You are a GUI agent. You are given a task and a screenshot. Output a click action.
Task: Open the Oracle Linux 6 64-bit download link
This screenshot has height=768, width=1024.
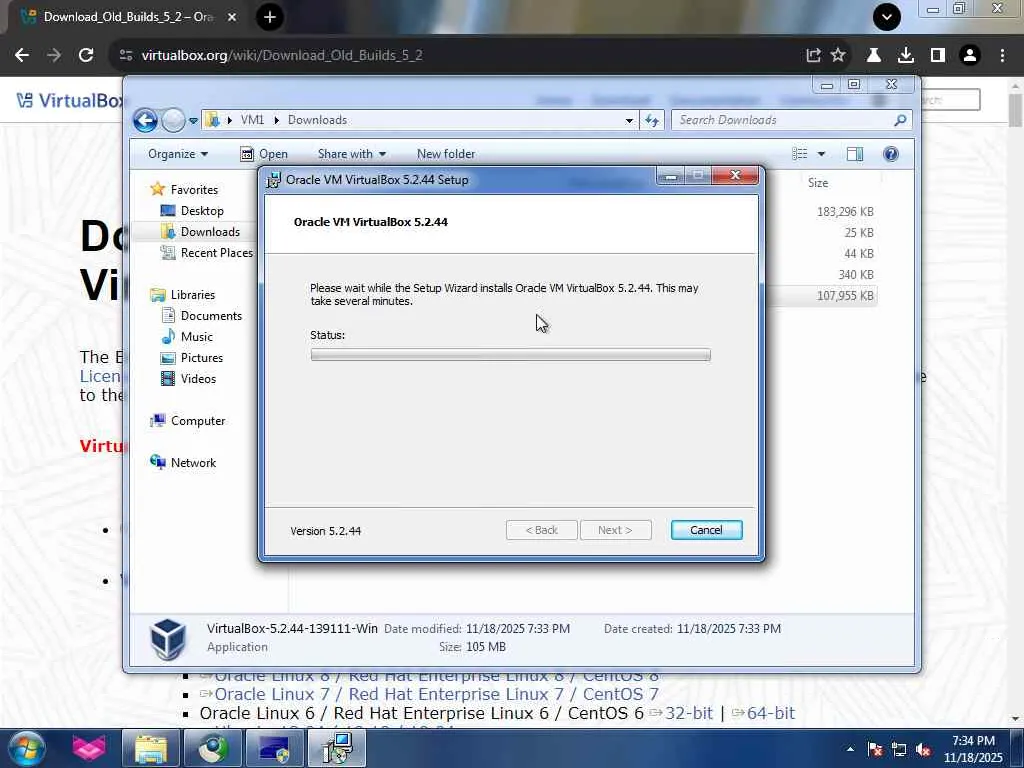point(771,713)
